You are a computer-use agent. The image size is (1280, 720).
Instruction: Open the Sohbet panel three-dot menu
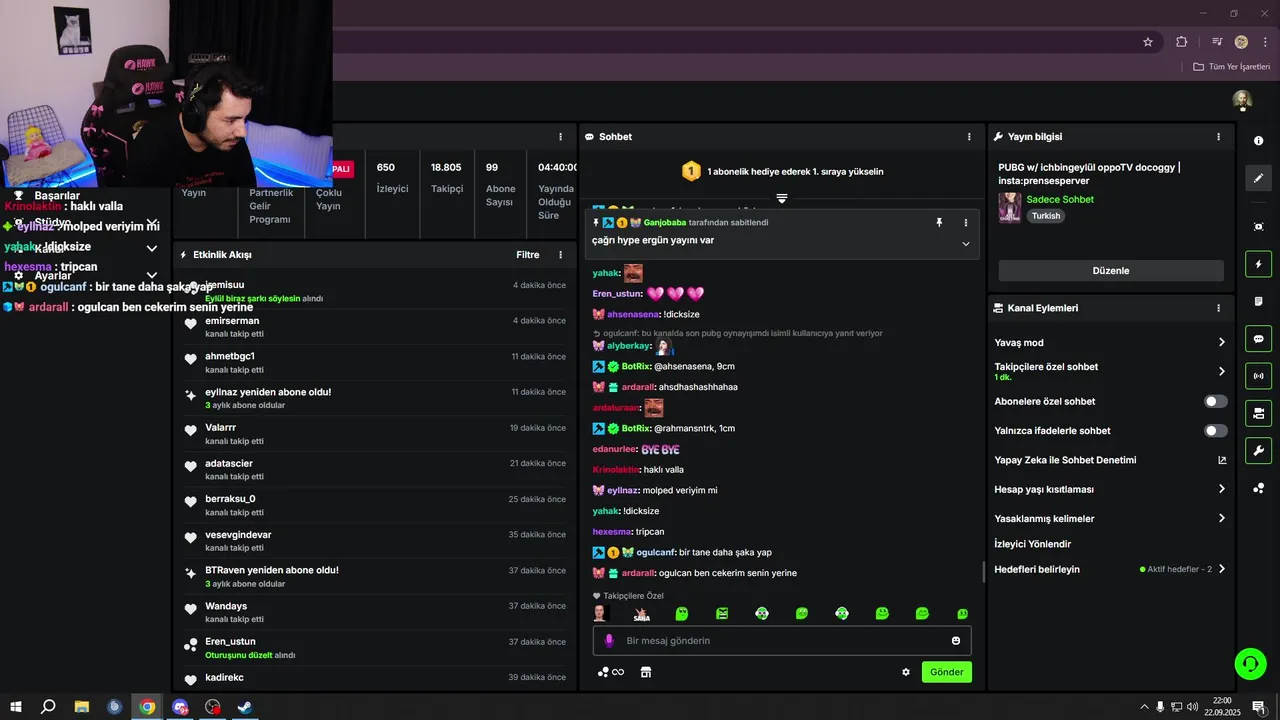[x=969, y=137]
